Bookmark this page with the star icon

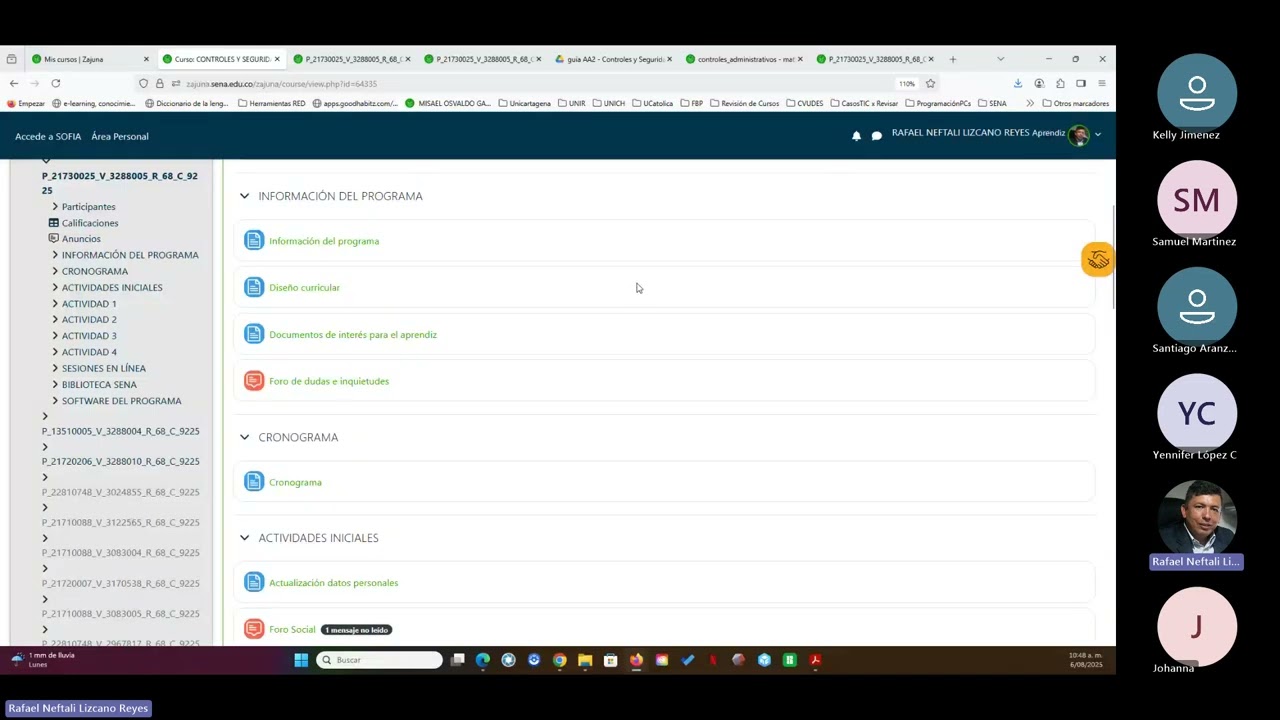[x=930, y=83]
